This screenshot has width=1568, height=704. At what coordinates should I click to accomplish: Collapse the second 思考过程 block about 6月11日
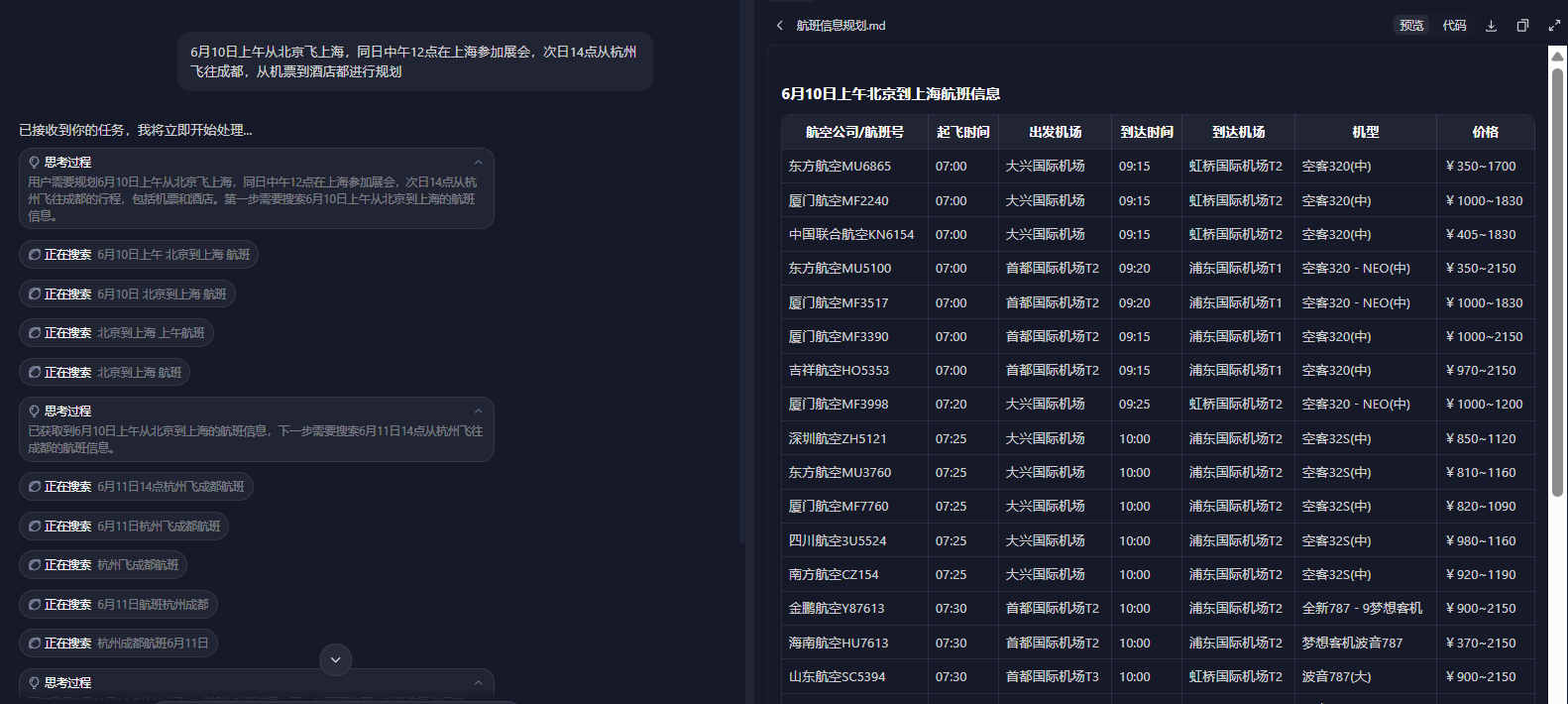478,411
